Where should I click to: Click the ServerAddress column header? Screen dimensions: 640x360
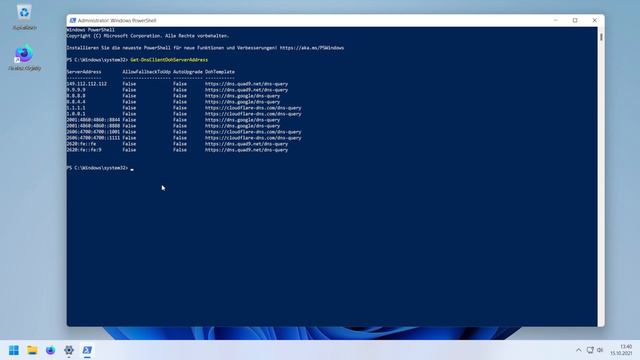tap(84, 72)
